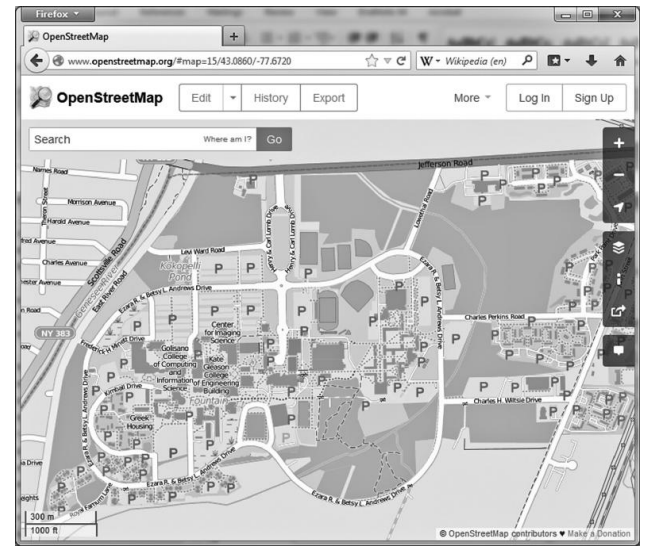Switch to the History tab

pyautogui.click(x=271, y=98)
